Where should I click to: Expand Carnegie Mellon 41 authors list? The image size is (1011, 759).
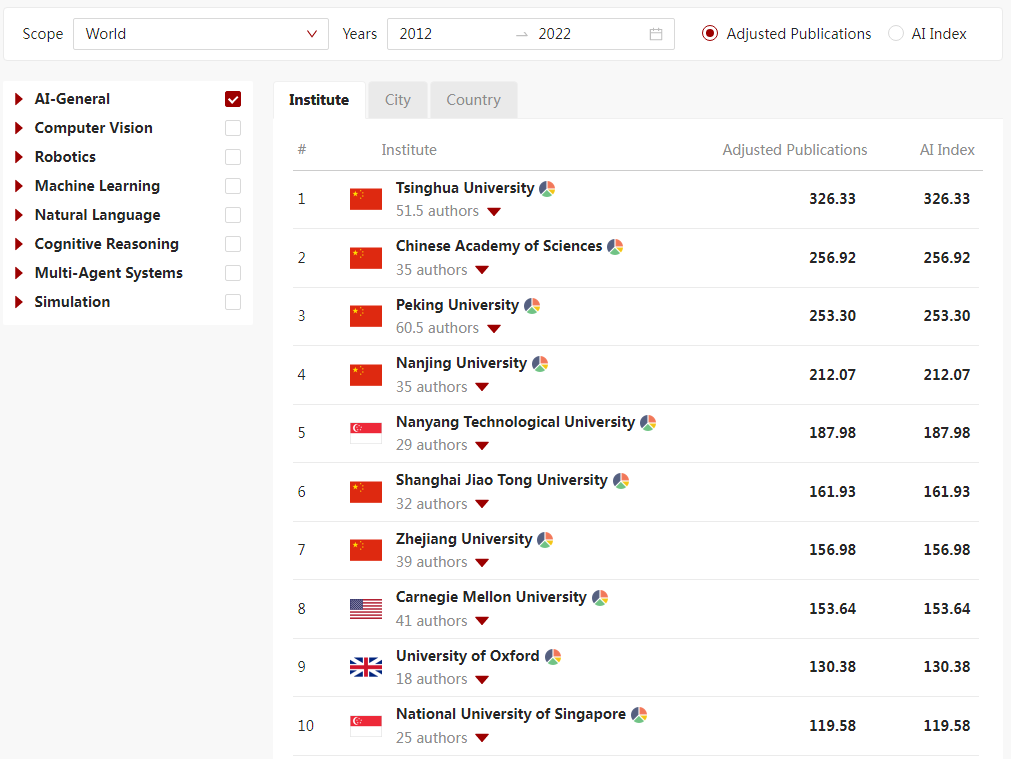[482, 622]
